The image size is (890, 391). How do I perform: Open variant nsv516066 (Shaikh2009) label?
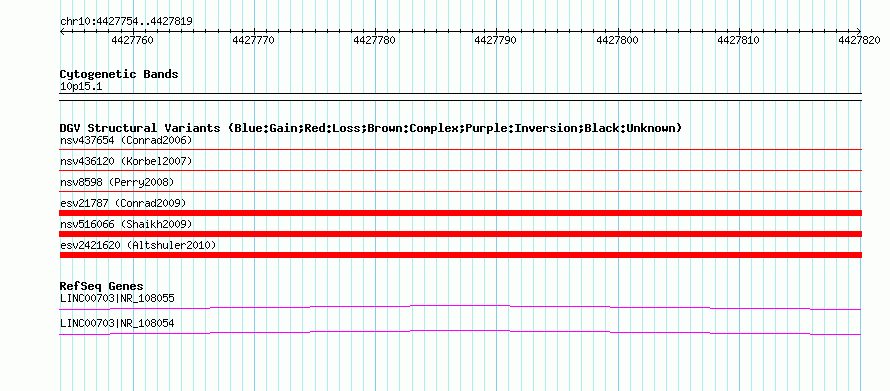126,224
